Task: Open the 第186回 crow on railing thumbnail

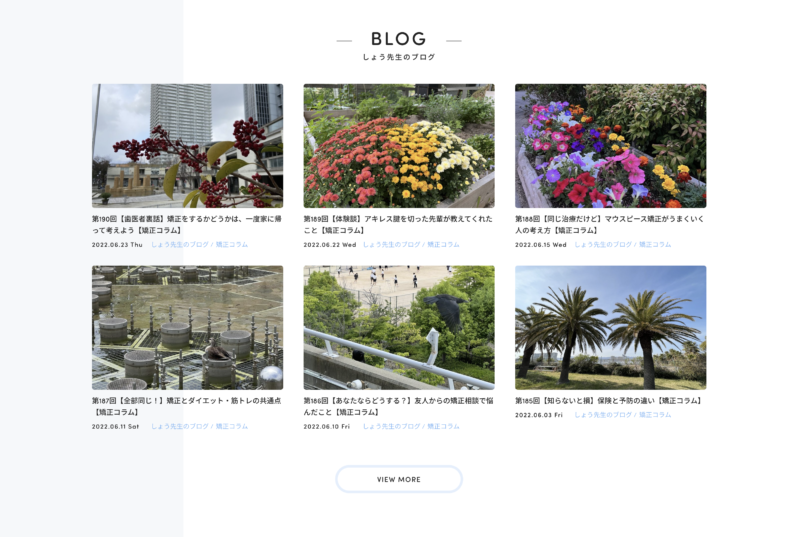Action: click(x=399, y=327)
